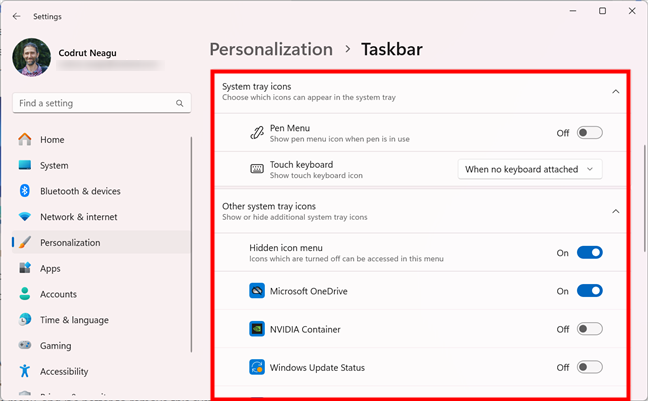Screen dimensions: 648x401
Task: Click the Personalization paintbrush icon
Action: click(x=25, y=242)
